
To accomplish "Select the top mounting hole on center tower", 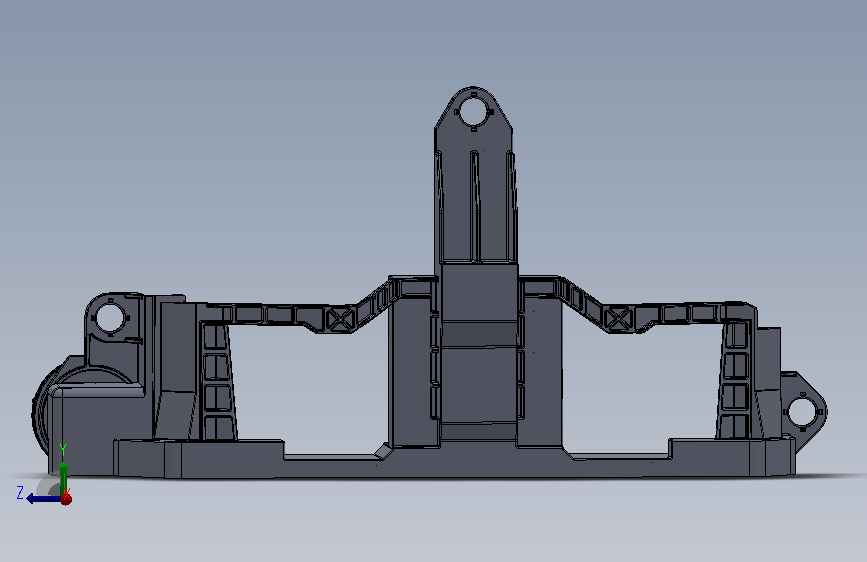I will pyautogui.click(x=474, y=111).
